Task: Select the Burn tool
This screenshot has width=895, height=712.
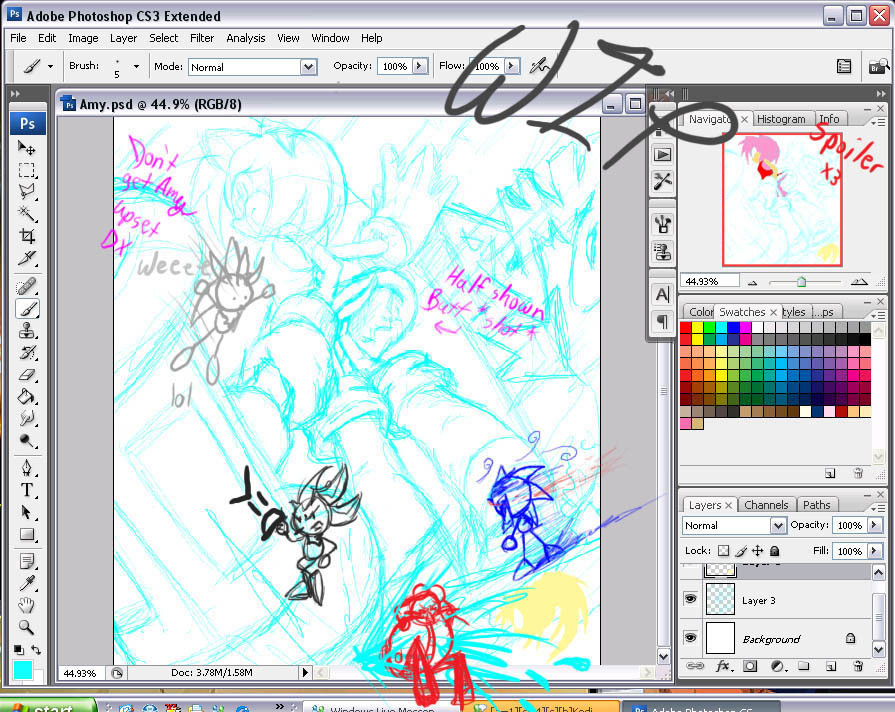Action: click(x=26, y=440)
